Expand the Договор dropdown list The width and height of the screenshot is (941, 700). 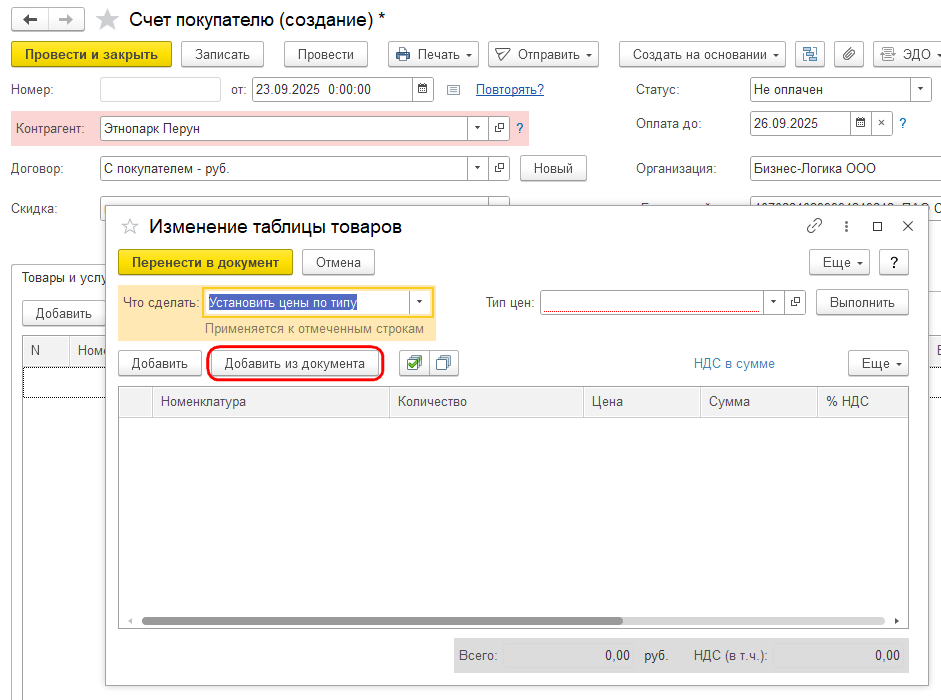[478, 169]
